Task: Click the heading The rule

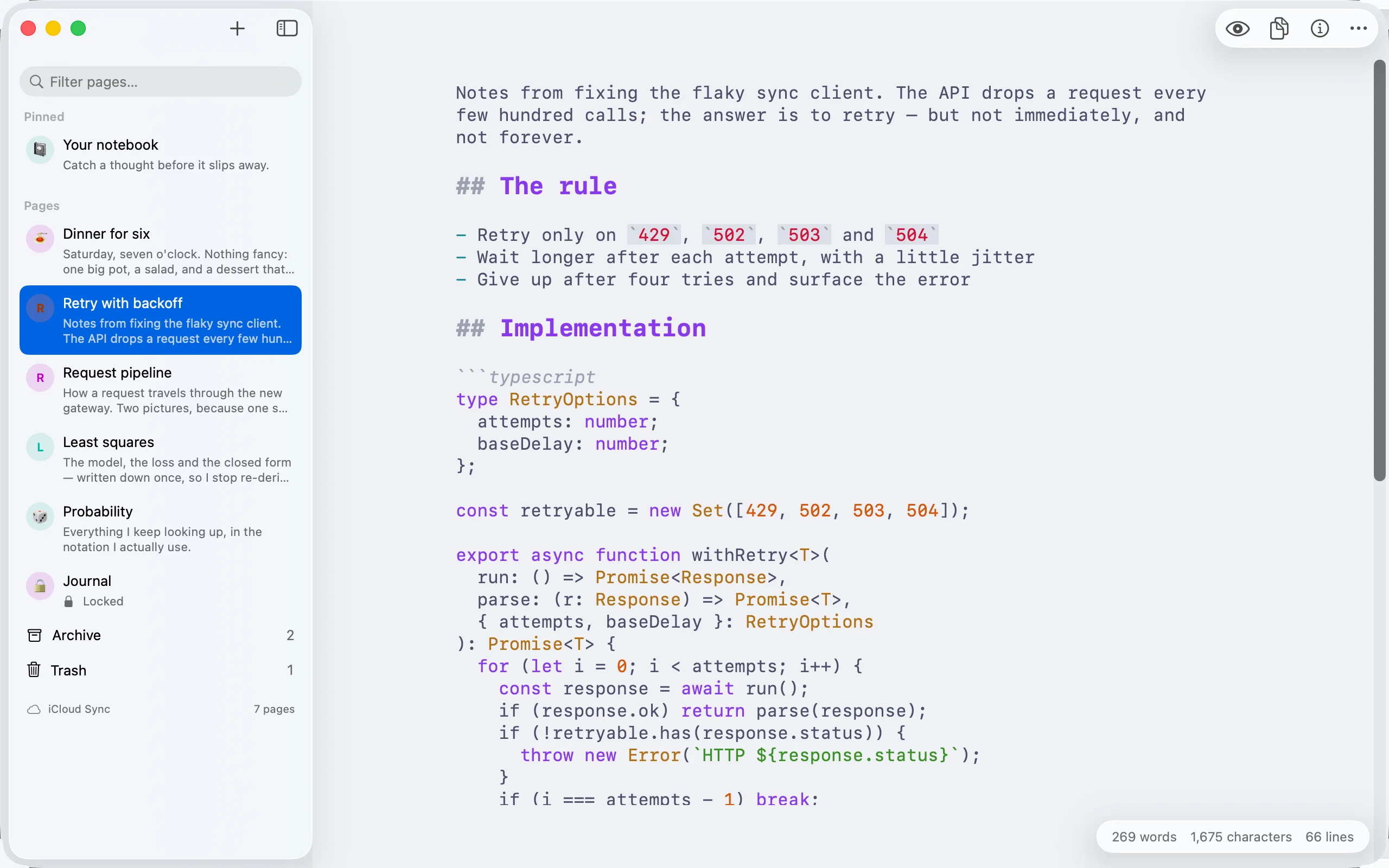Action: 558,186
